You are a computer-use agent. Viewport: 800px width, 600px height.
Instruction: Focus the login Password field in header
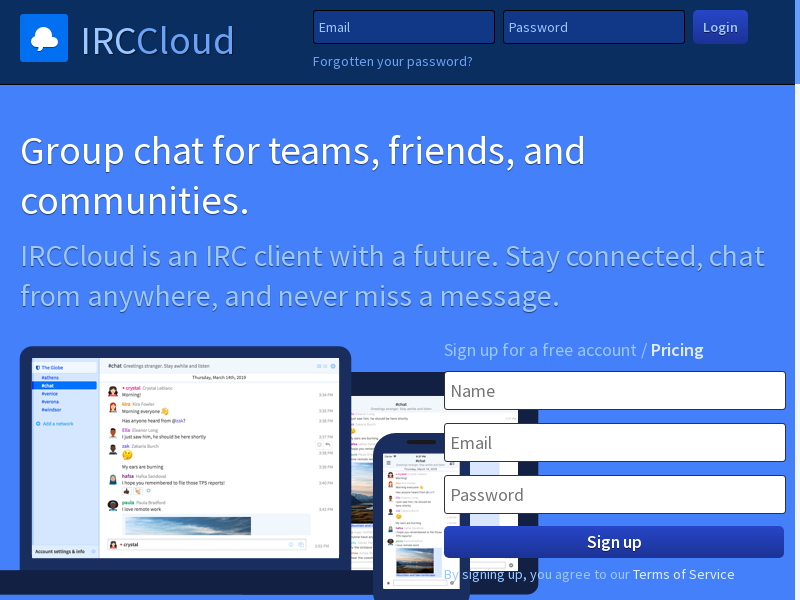(593, 27)
